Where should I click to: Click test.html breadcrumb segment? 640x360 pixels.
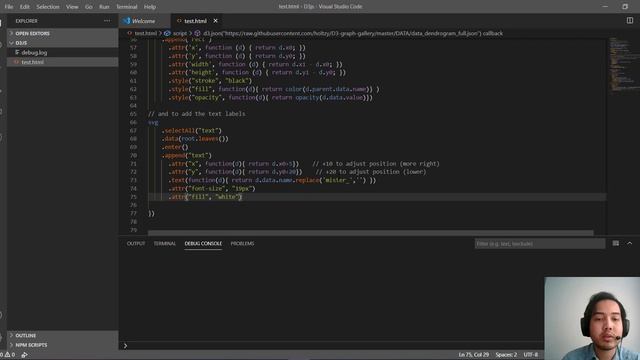(146, 33)
